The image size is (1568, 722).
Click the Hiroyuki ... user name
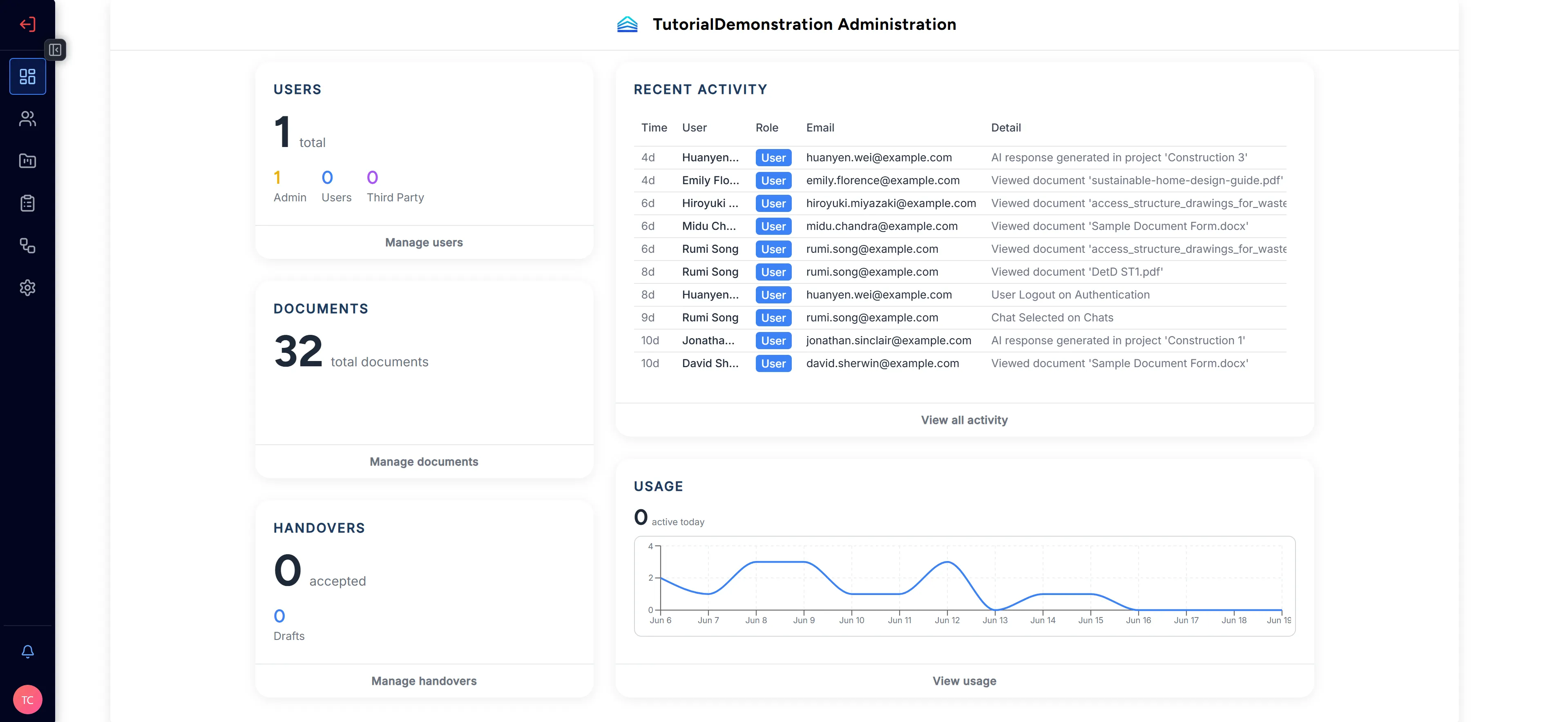[710, 203]
